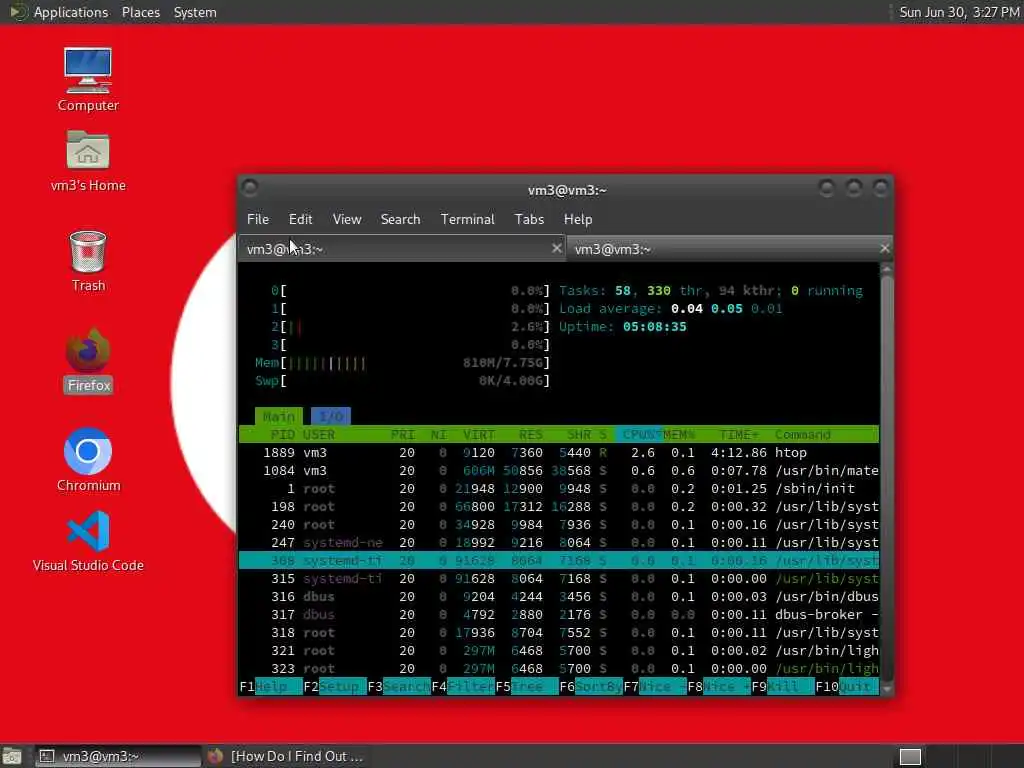Open the Terminal menu in menubar
This screenshot has width=1024, height=768.
tap(468, 219)
